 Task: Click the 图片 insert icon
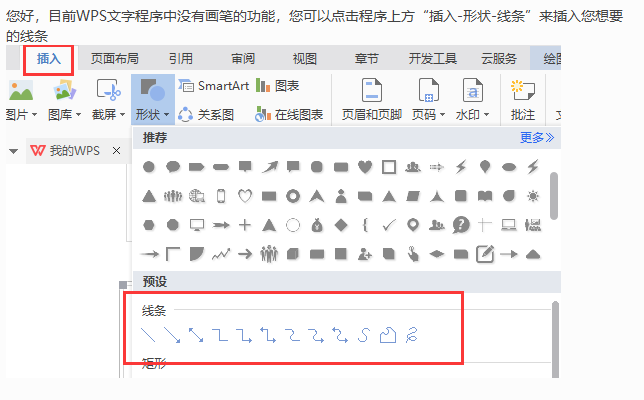tap(21, 90)
